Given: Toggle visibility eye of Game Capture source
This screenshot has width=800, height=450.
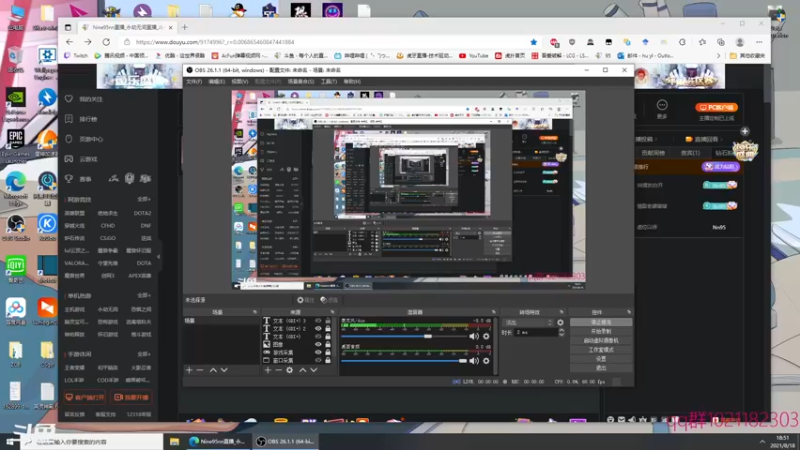Looking at the screenshot, I should pyautogui.click(x=318, y=352).
